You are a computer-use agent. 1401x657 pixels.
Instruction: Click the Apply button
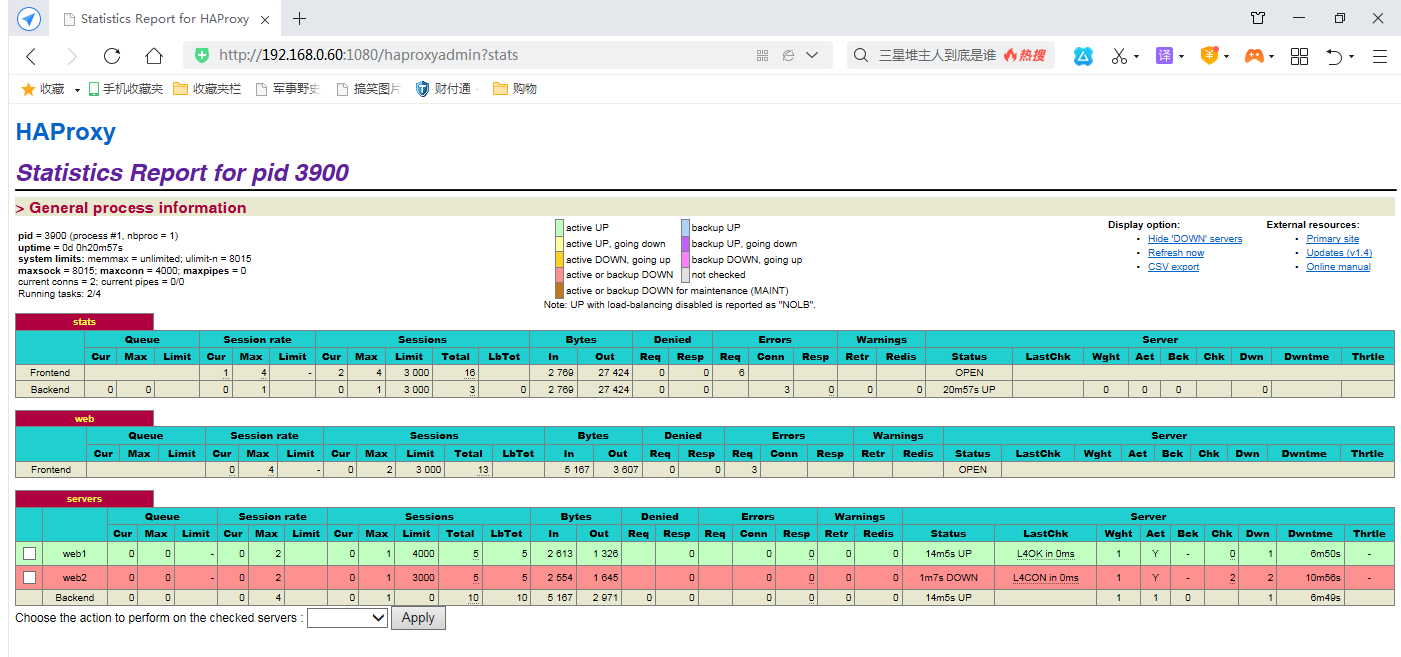pyautogui.click(x=418, y=618)
